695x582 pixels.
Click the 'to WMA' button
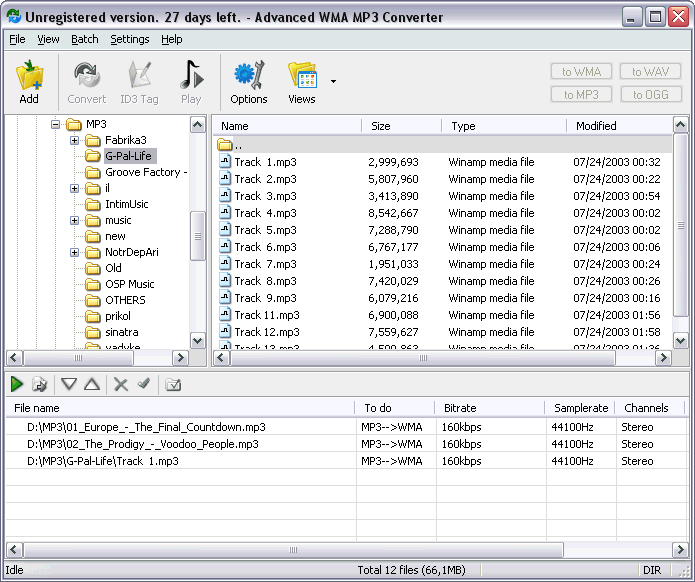(581, 71)
